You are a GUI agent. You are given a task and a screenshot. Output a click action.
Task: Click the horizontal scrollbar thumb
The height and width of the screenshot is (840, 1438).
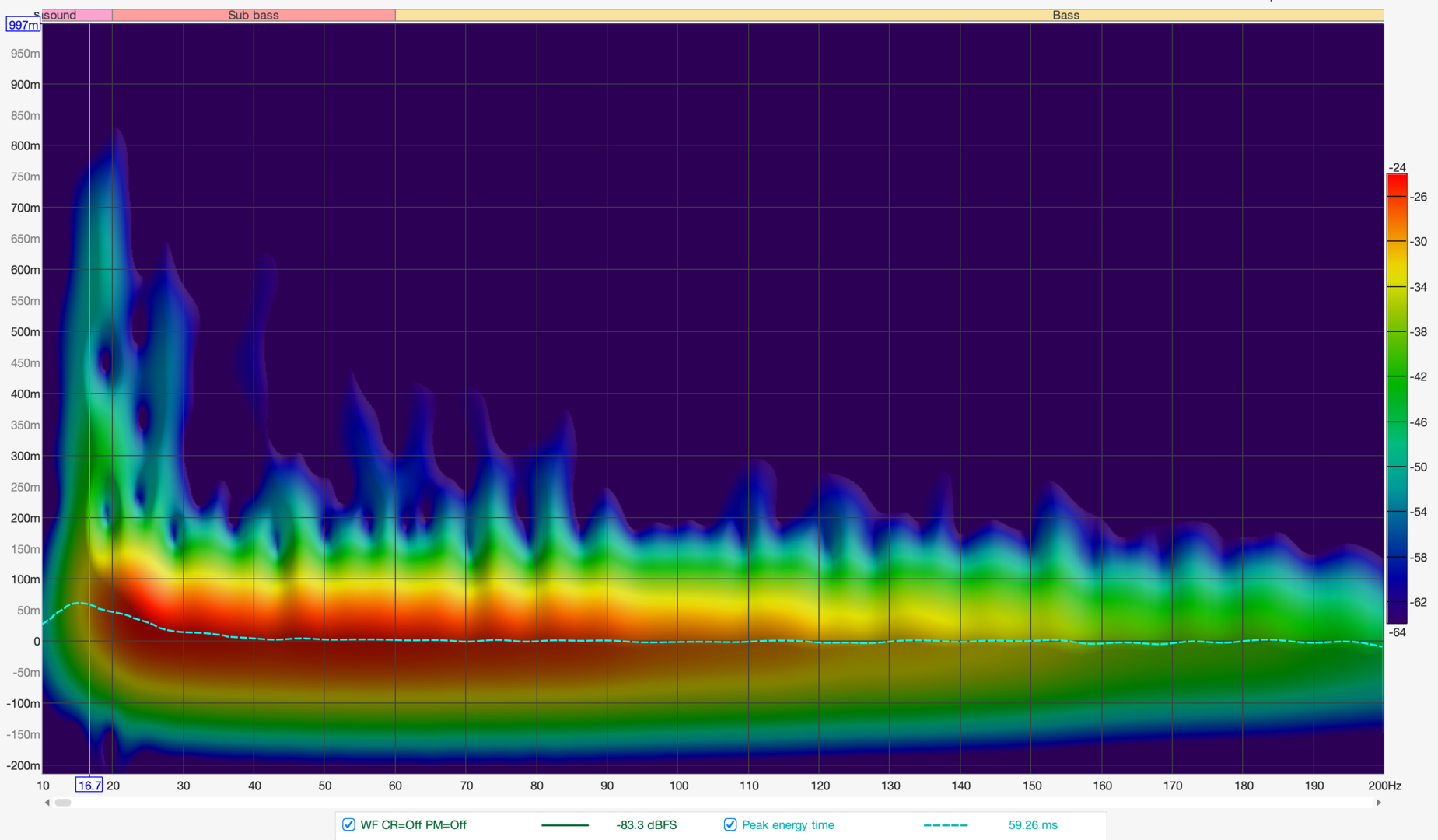coord(63,802)
